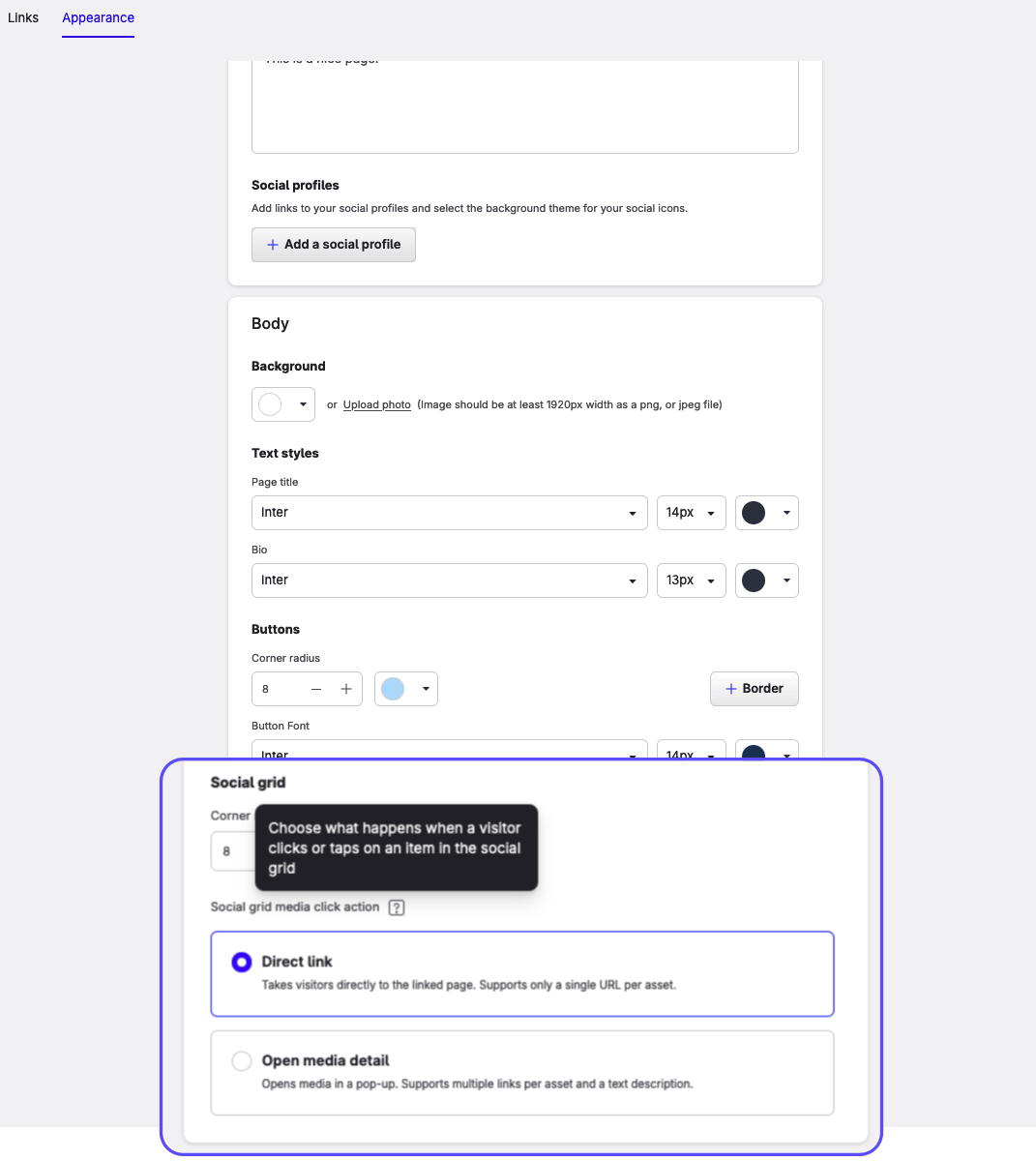This screenshot has width=1036, height=1161.
Task: Add a Border to buttons
Action: [754, 689]
